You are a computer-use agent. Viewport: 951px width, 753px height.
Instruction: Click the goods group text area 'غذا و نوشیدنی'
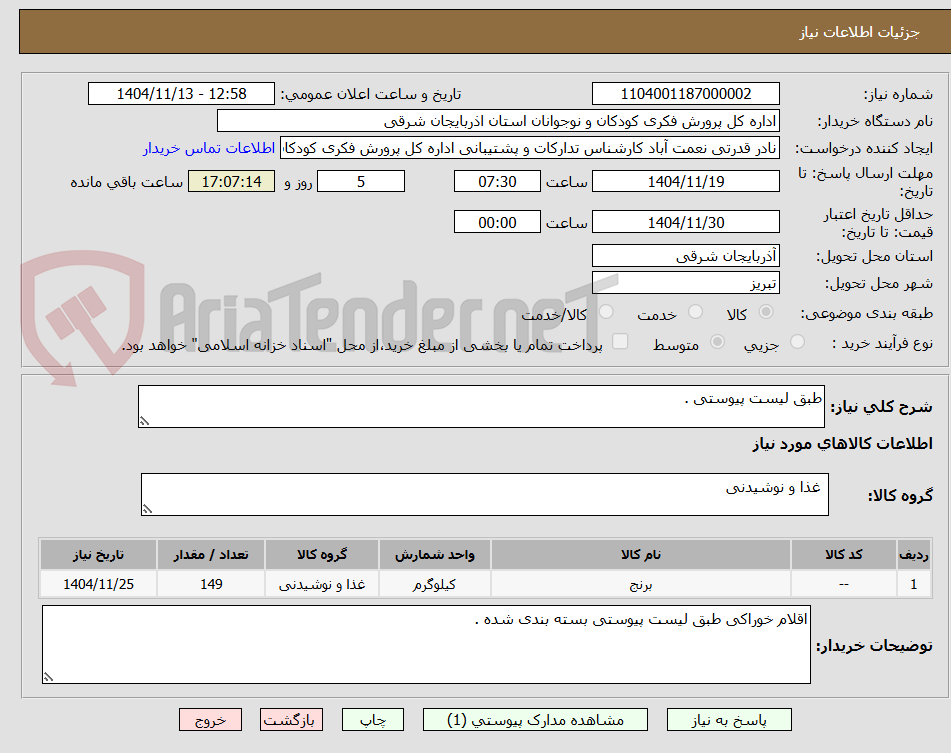(485, 495)
